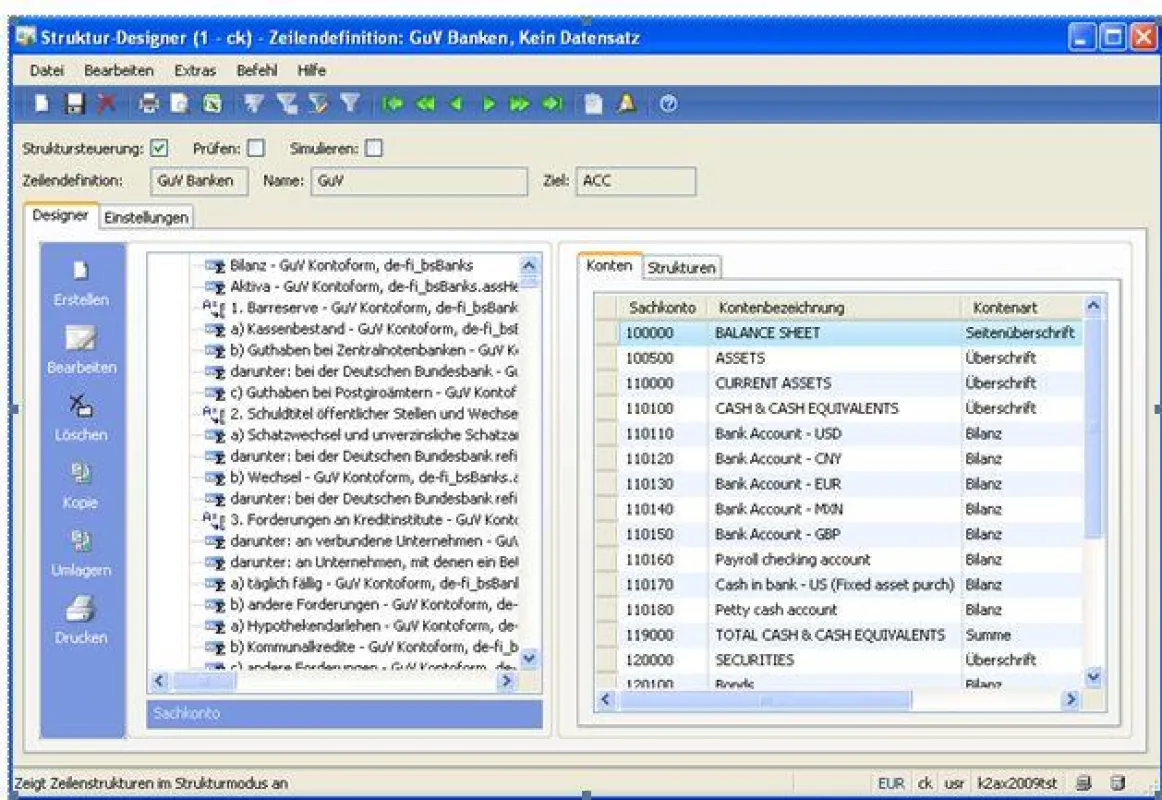
Task: Open the Datei menu
Action: pyautogui.click(x=47, y=70)
